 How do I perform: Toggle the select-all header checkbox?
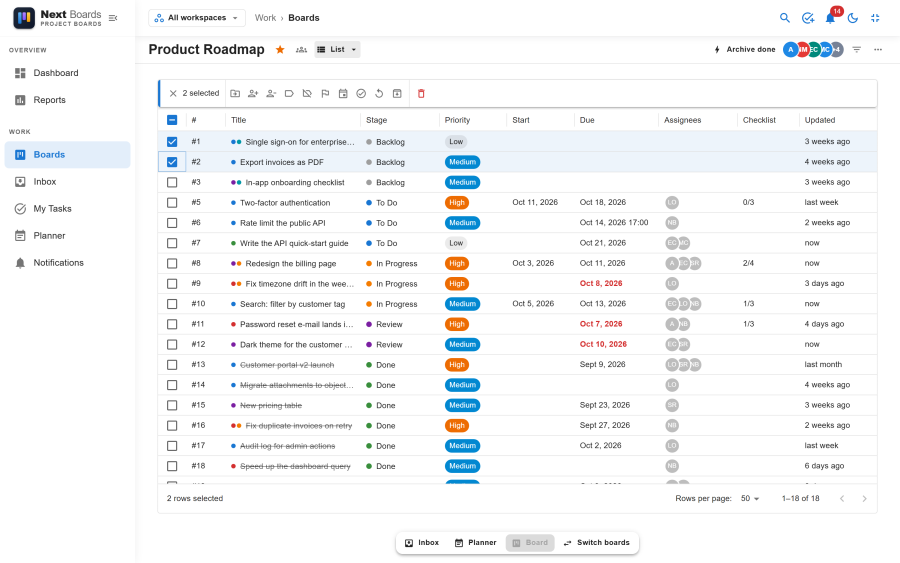(x=172, y=120)
